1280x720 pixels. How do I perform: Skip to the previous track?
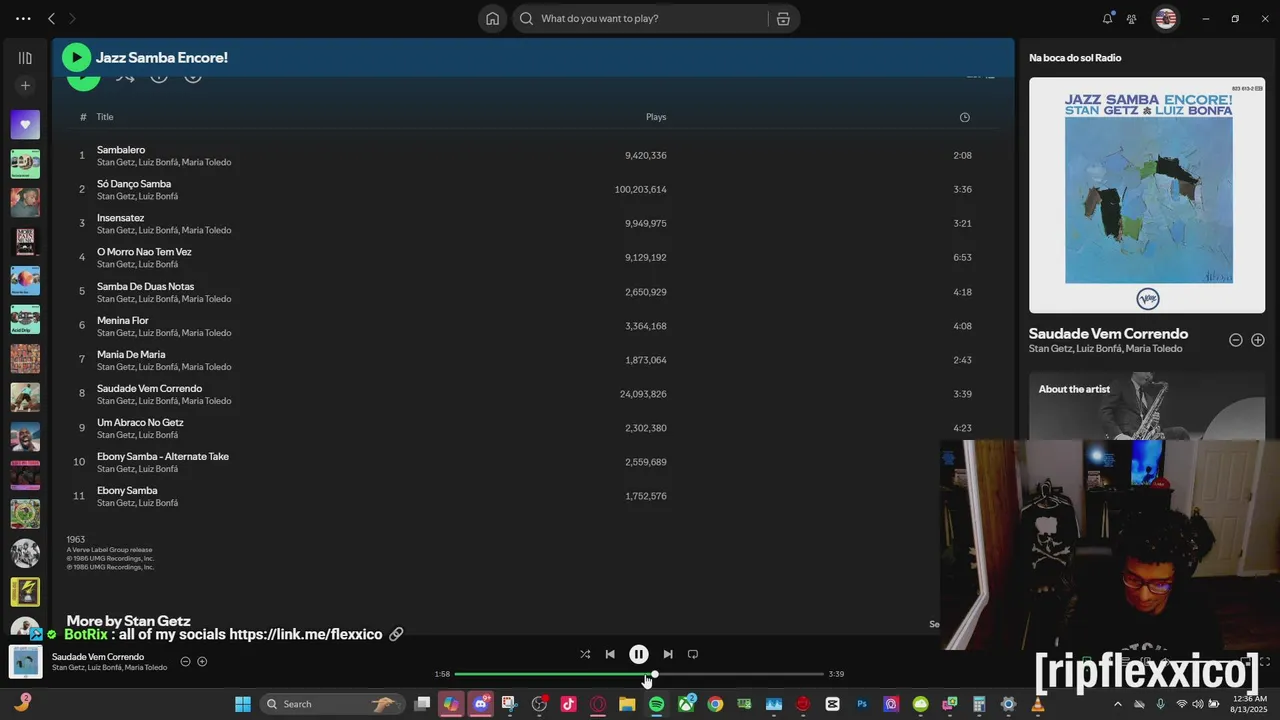click(x=610, y=654)
